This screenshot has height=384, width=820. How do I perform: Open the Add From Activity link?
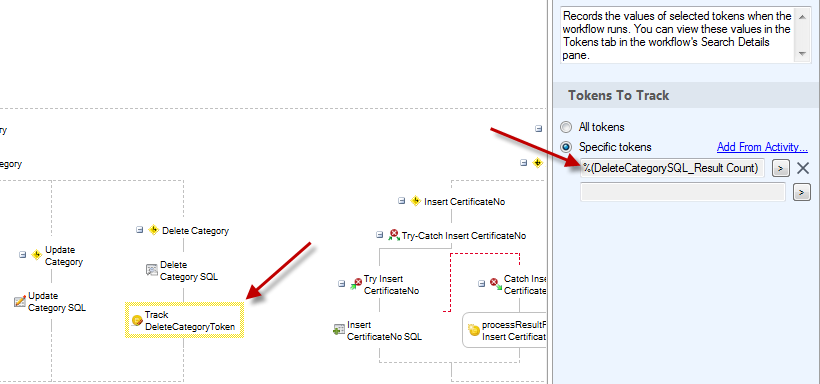click(762, 147)
